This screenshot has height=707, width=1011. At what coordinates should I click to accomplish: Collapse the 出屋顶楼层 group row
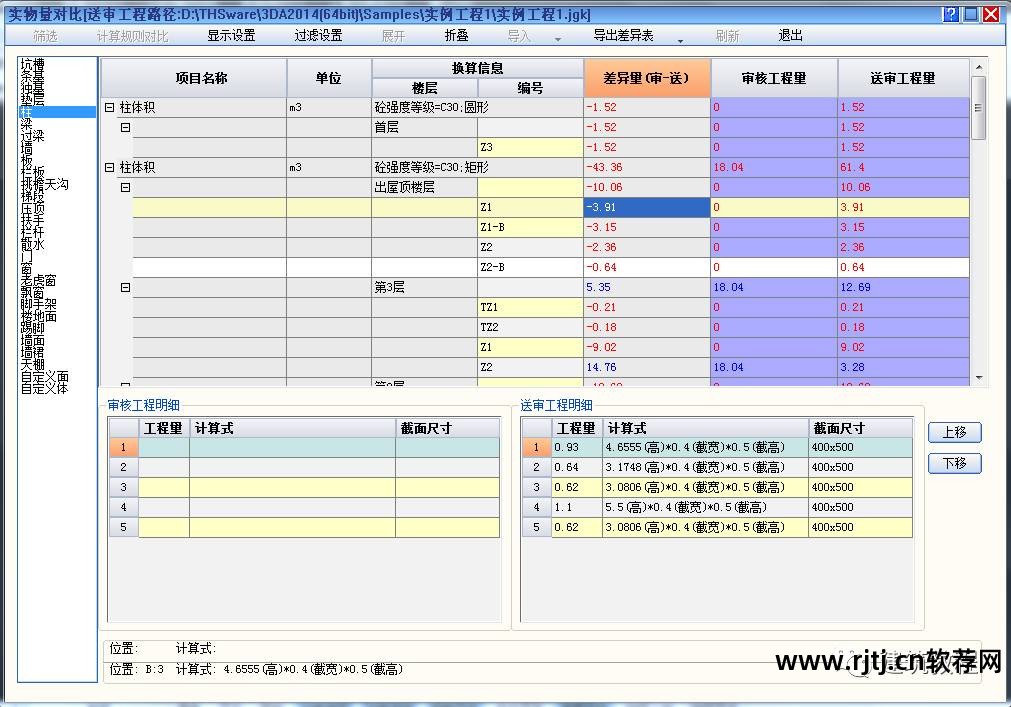(124, 187)
